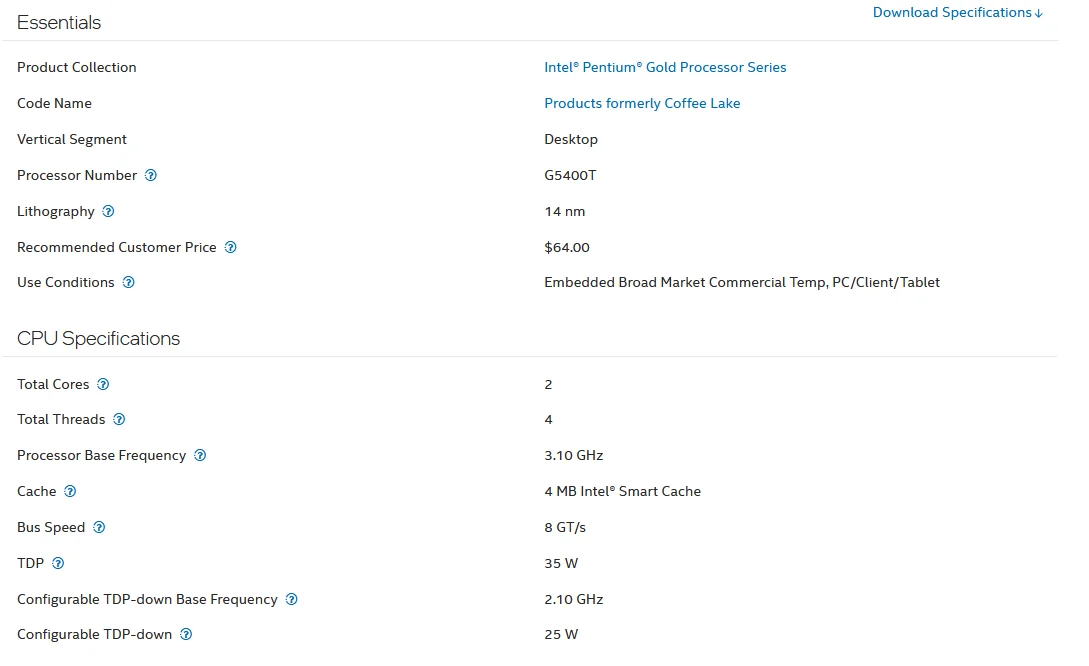
Task: Open Intel Pentium Gold Processor Series link
Action: (665, 67)
